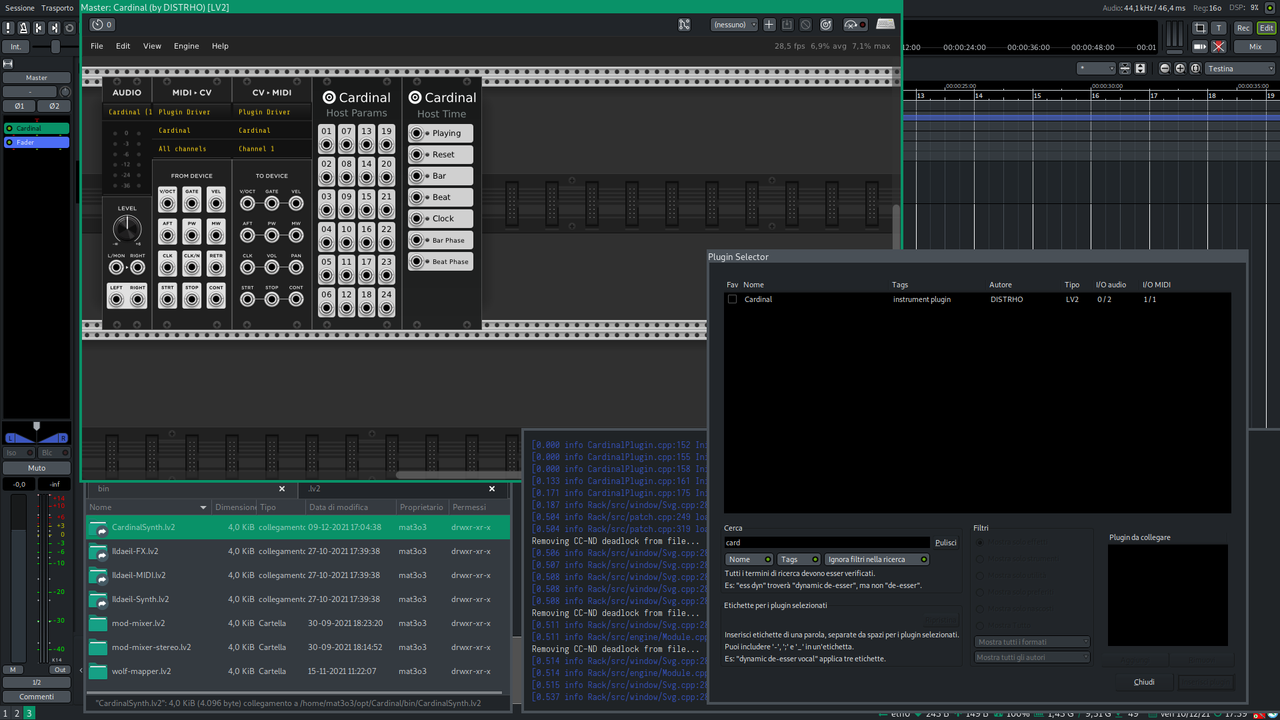Show the virtual keyboard icon
Image resolution: width=1280 pixels, height=720 pixels.
[x=885, y=24]
